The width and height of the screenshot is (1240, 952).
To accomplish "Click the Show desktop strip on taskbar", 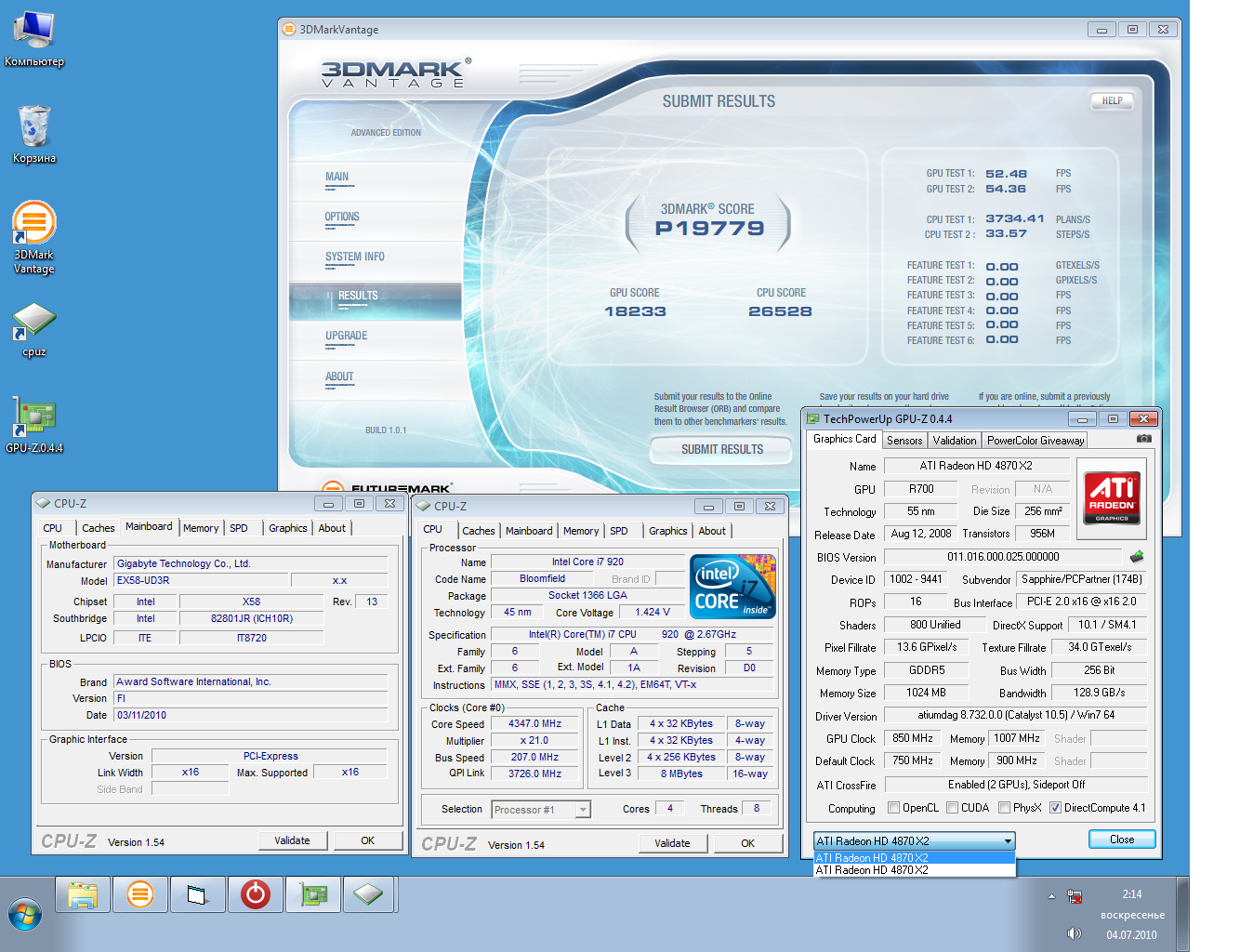I will pos(1182,914).
